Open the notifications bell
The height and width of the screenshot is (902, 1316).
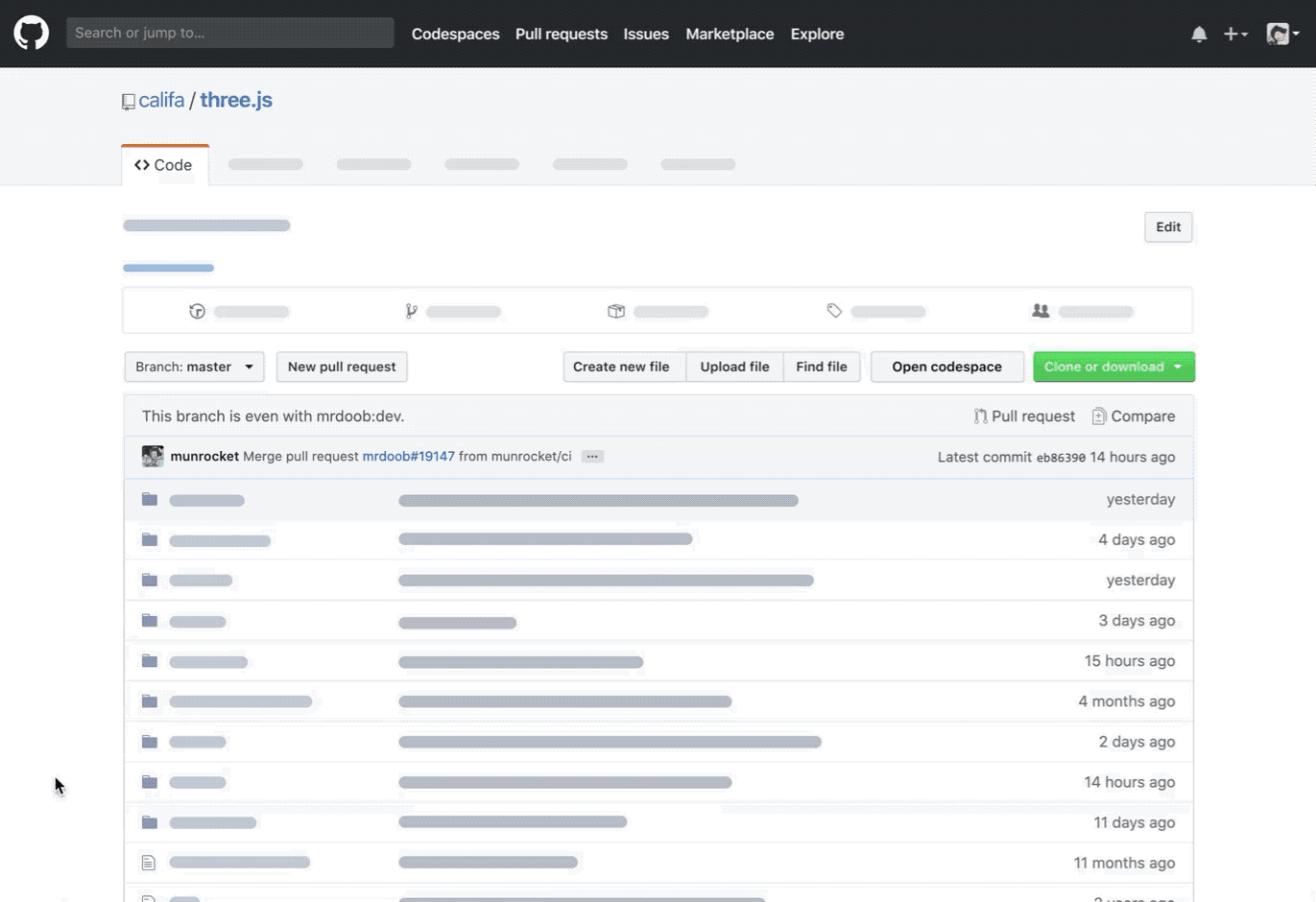1199,34
